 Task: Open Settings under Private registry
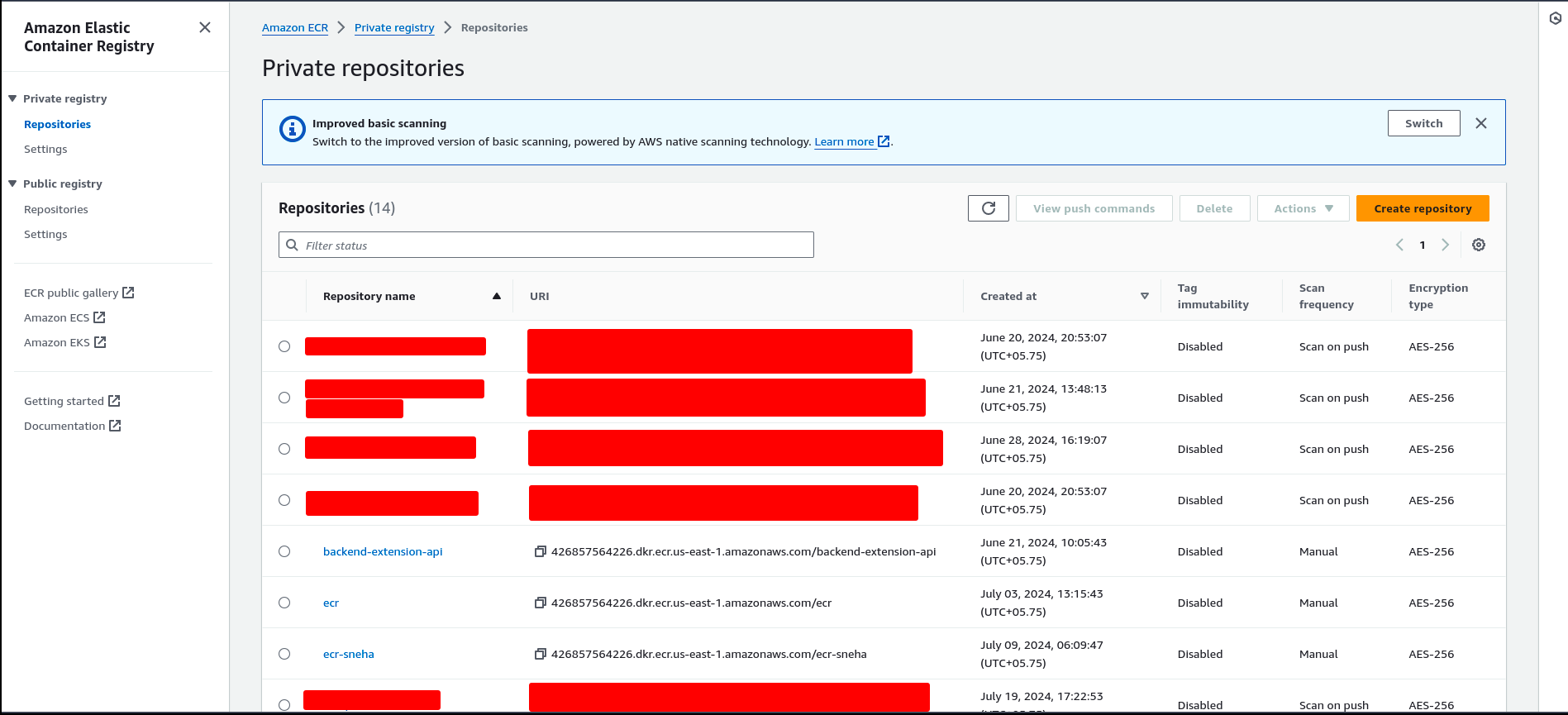pos(45,149)
